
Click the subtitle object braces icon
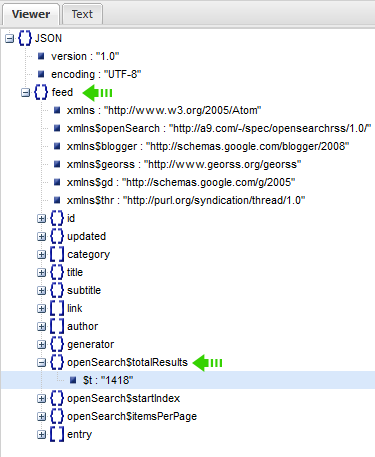pyautogui.click(x=57, y=290)
